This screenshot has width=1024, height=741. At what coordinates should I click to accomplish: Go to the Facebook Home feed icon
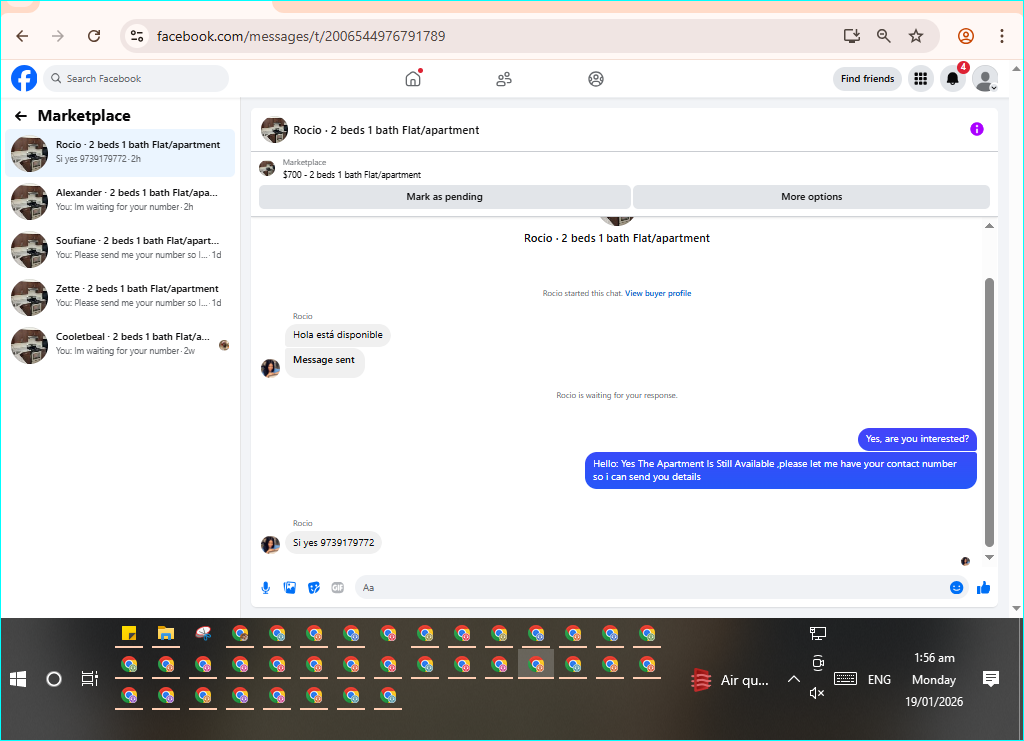pyautogui.click(x=413, y=79)
